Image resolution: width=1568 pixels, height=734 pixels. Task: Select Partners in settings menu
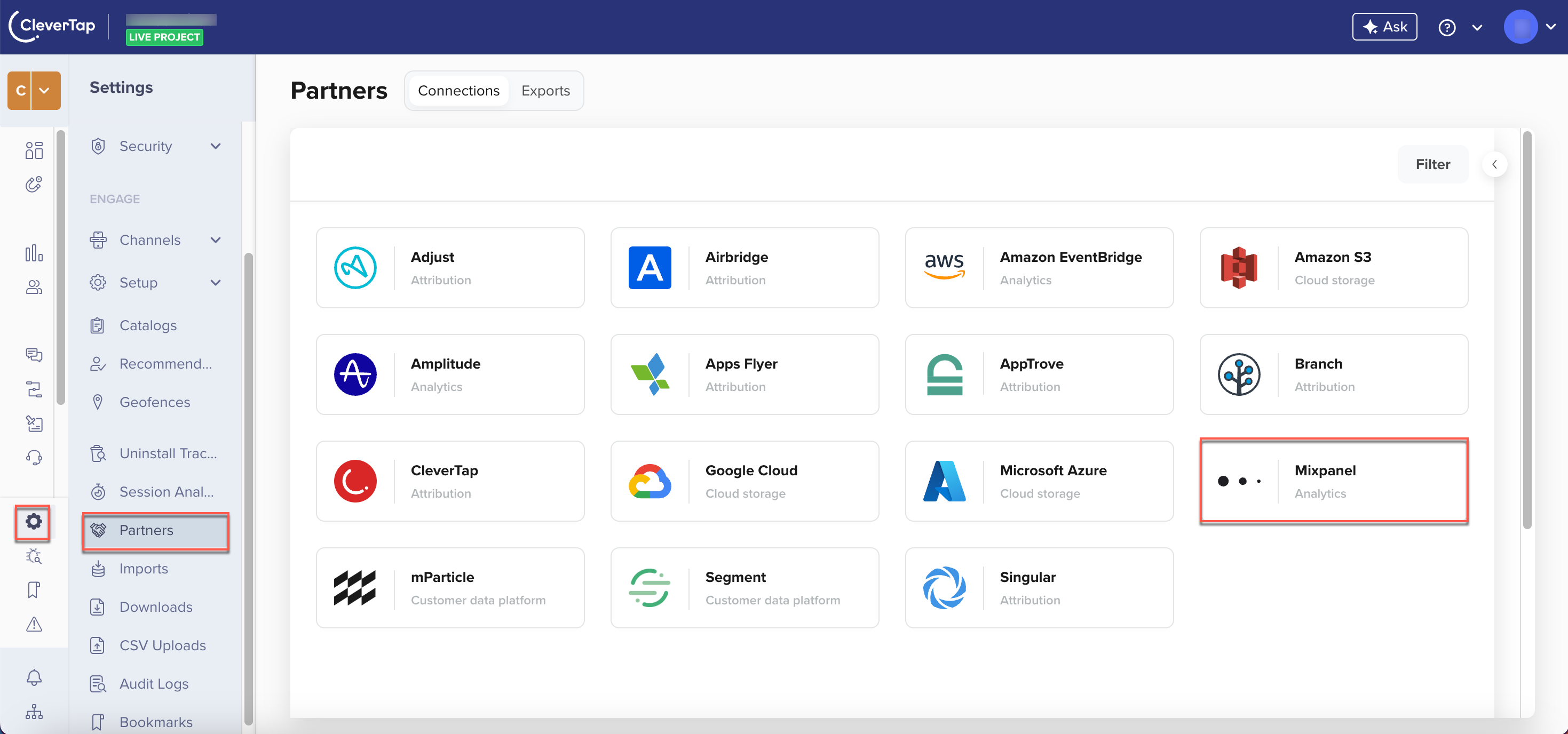tap(156, 530)
